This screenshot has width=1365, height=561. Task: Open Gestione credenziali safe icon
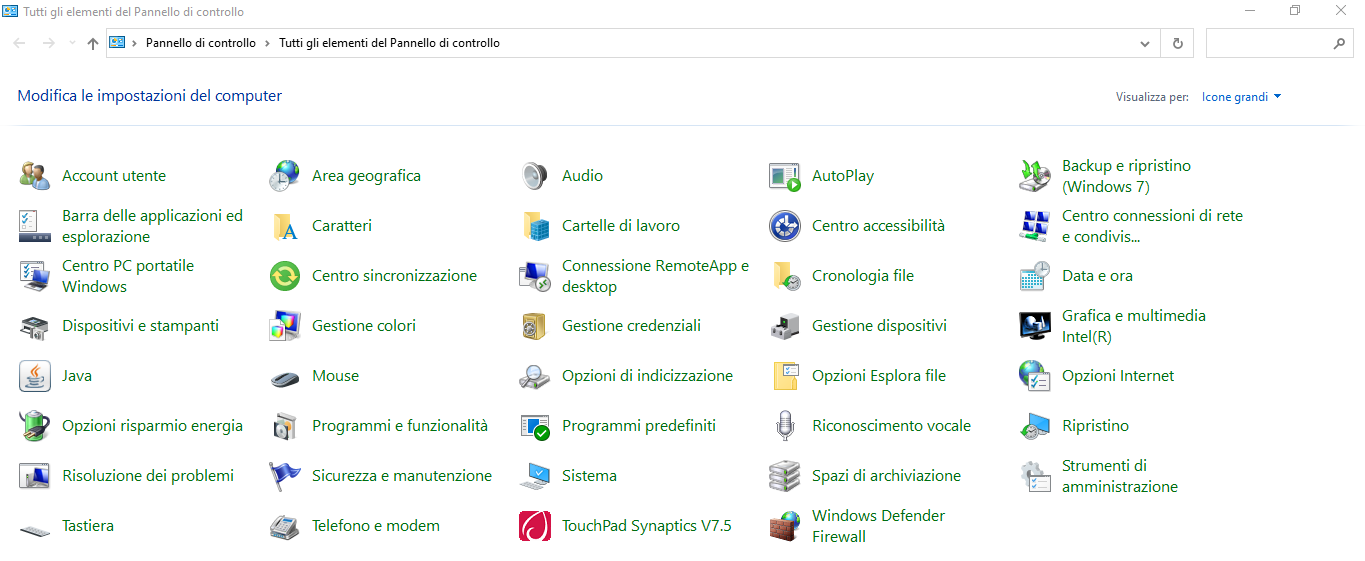pyautogui.click(x=535, y=326)
